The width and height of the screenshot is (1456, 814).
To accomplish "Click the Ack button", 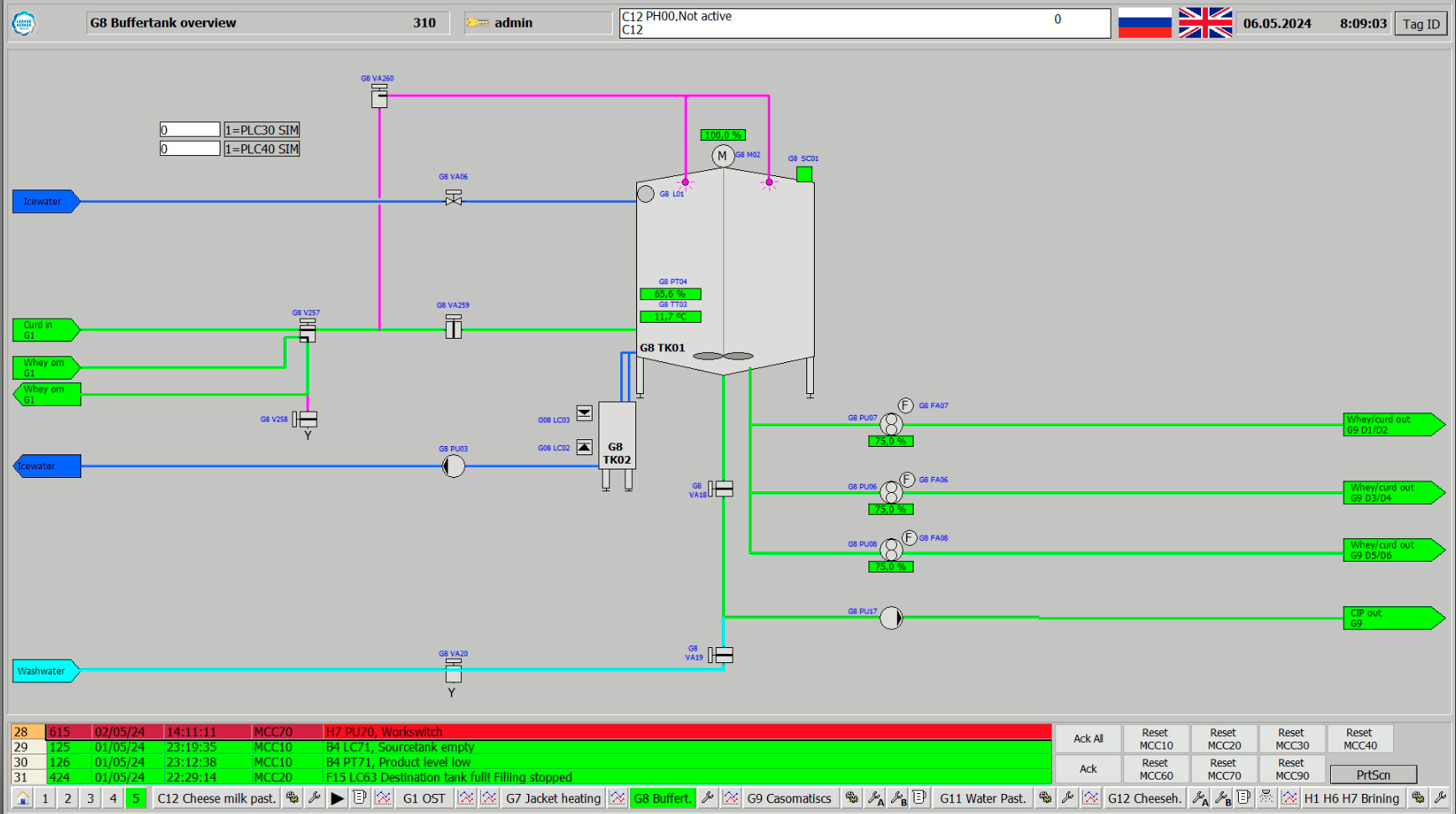I will click(1088, 769).
